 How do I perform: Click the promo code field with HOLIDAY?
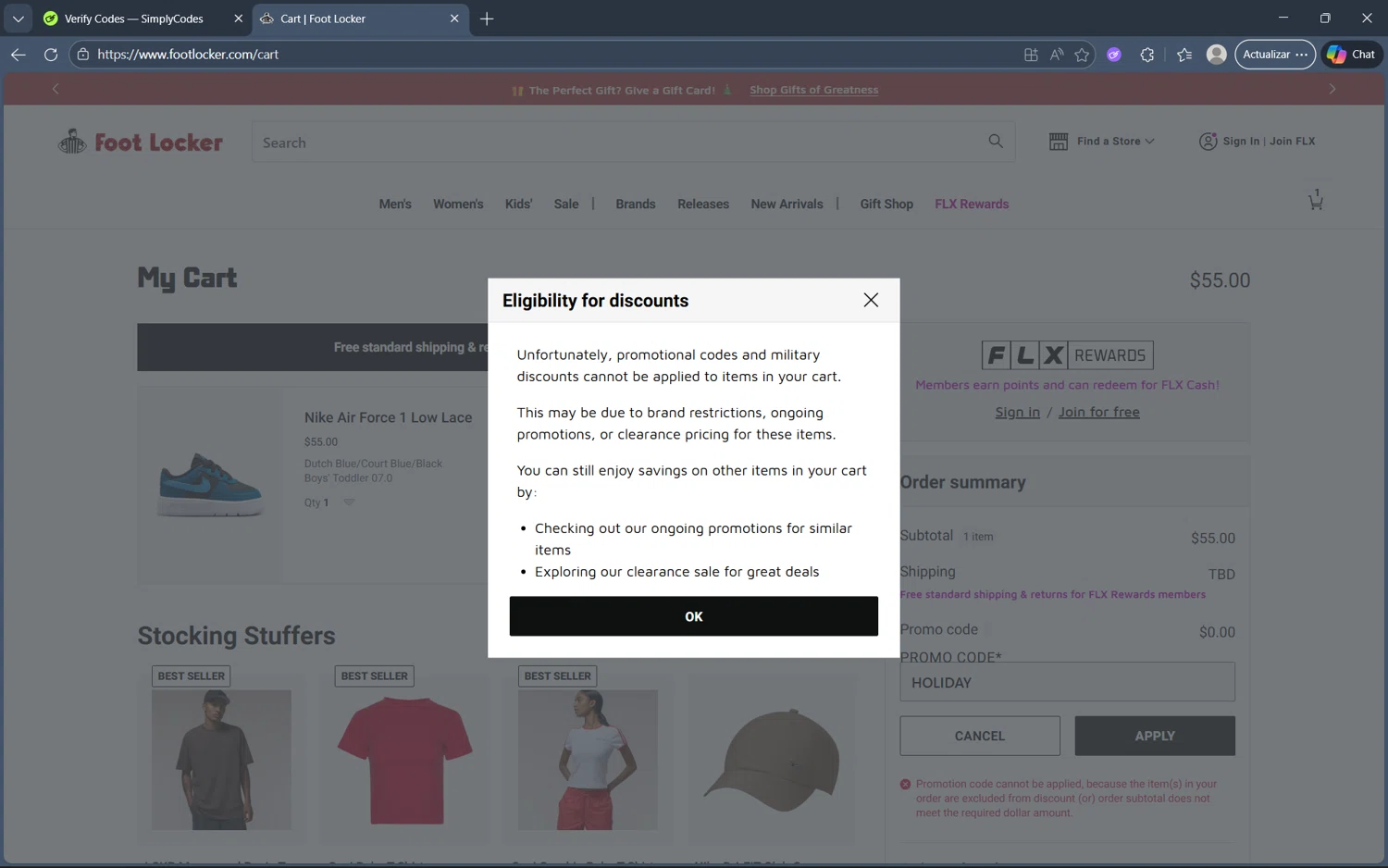(1067, 682)
